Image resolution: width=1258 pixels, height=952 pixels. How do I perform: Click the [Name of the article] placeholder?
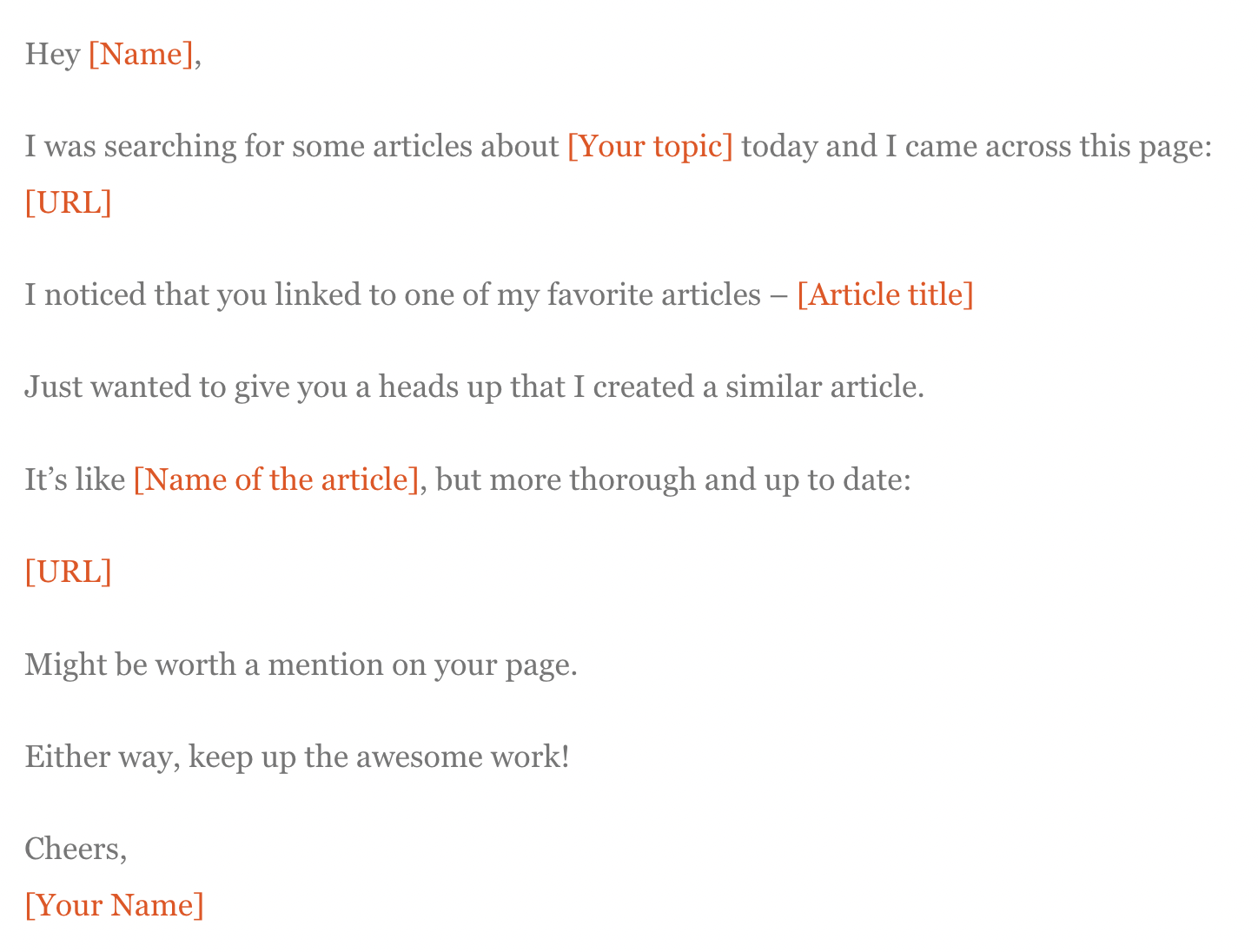[x=276, y=479]
